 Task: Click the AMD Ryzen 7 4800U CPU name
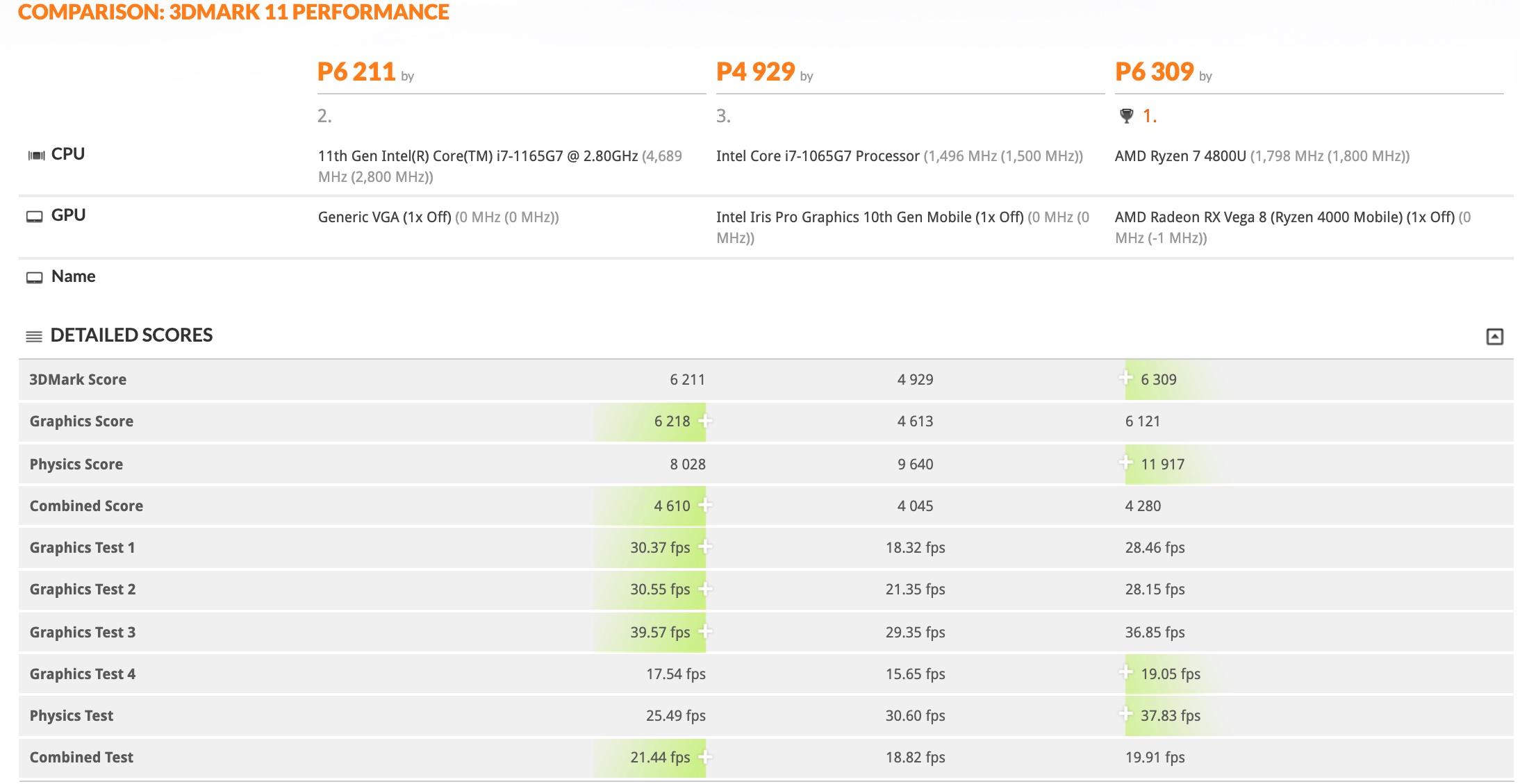click(x=1180, y=156)
